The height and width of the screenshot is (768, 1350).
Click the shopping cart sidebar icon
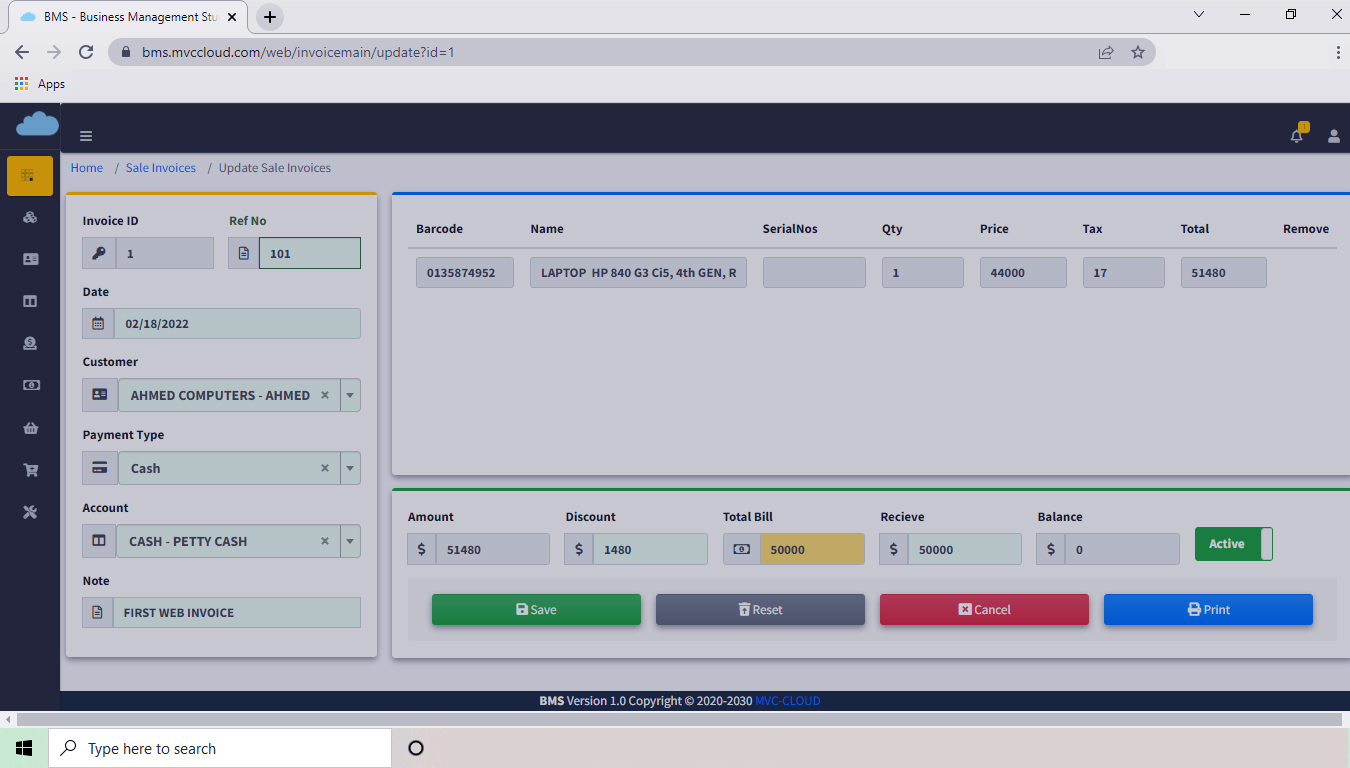tap(30, 470)
